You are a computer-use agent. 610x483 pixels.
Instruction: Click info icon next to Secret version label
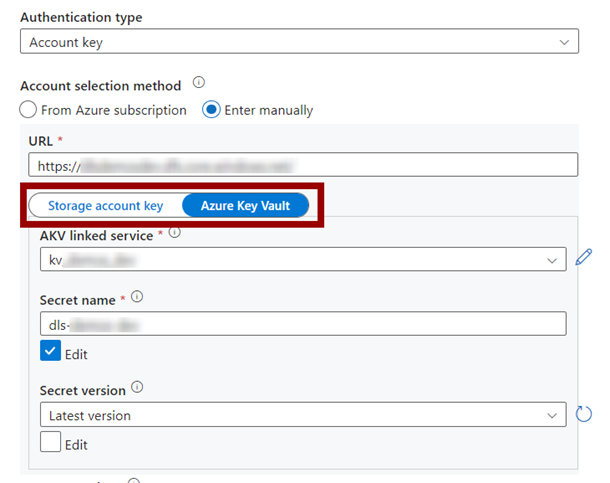coord(137,387)
